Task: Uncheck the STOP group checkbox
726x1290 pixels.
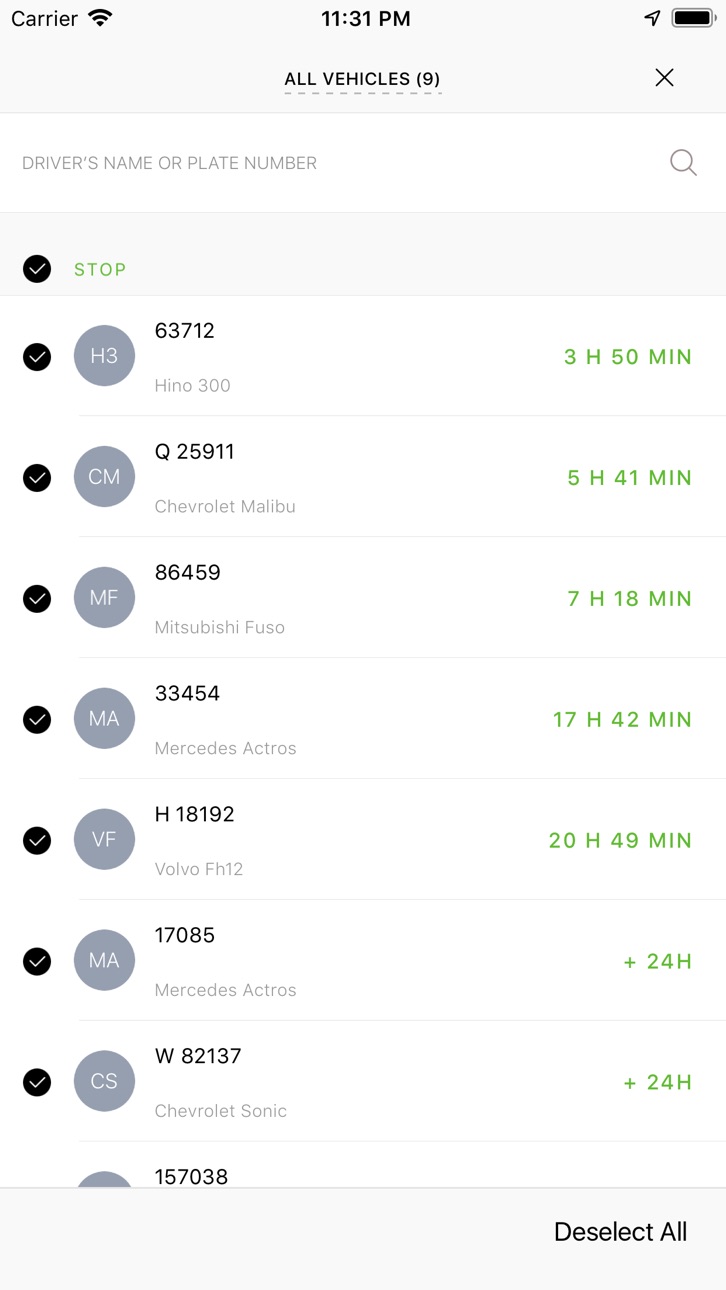Action: (x=37, y=269)
